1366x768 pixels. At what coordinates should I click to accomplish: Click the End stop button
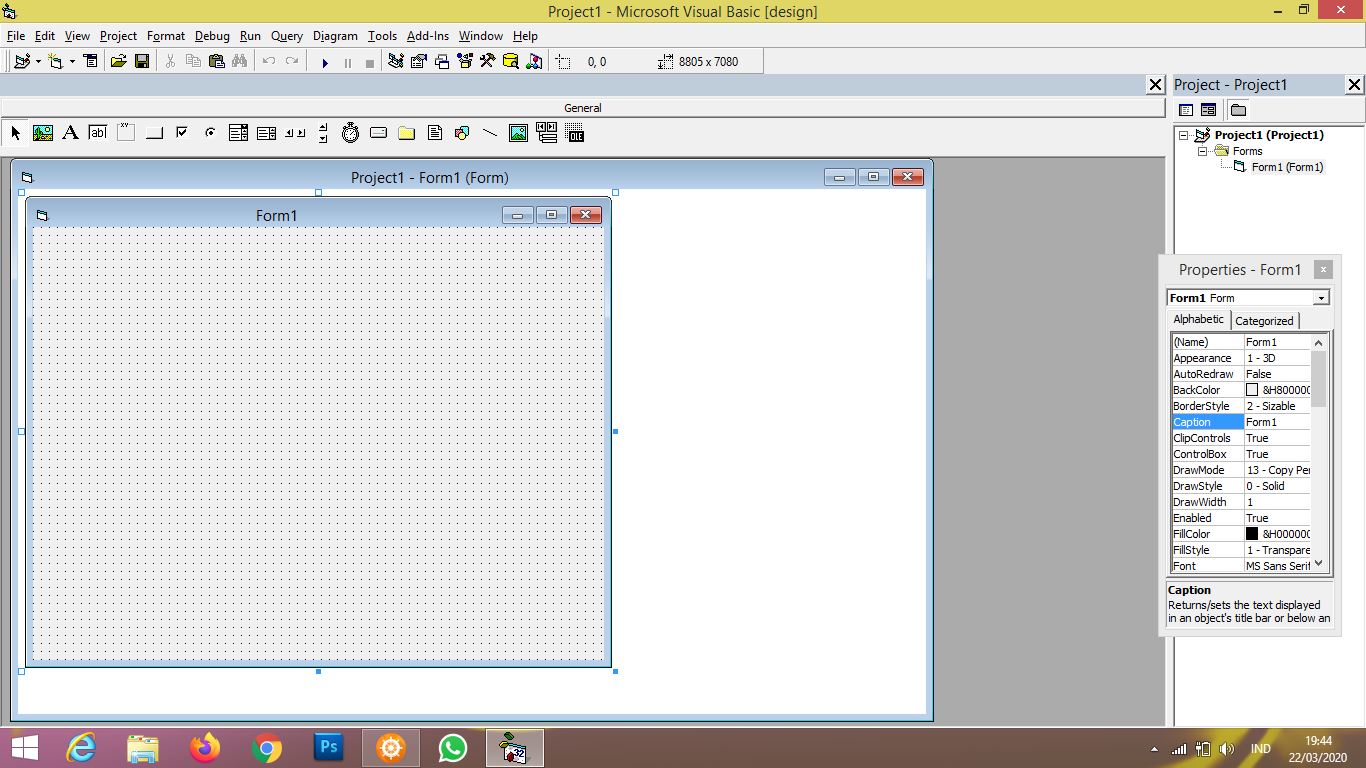[369, 62]
